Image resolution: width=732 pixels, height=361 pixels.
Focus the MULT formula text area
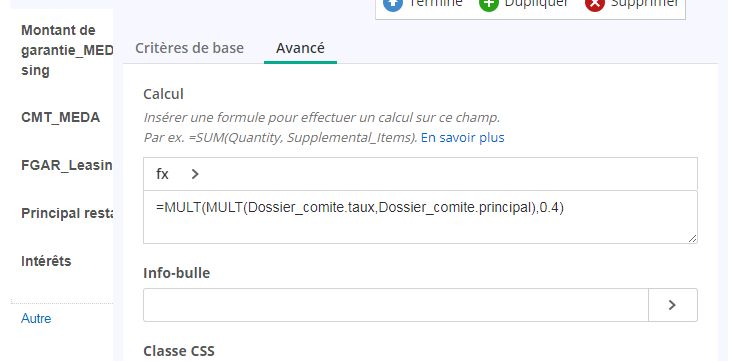point(420,217)
